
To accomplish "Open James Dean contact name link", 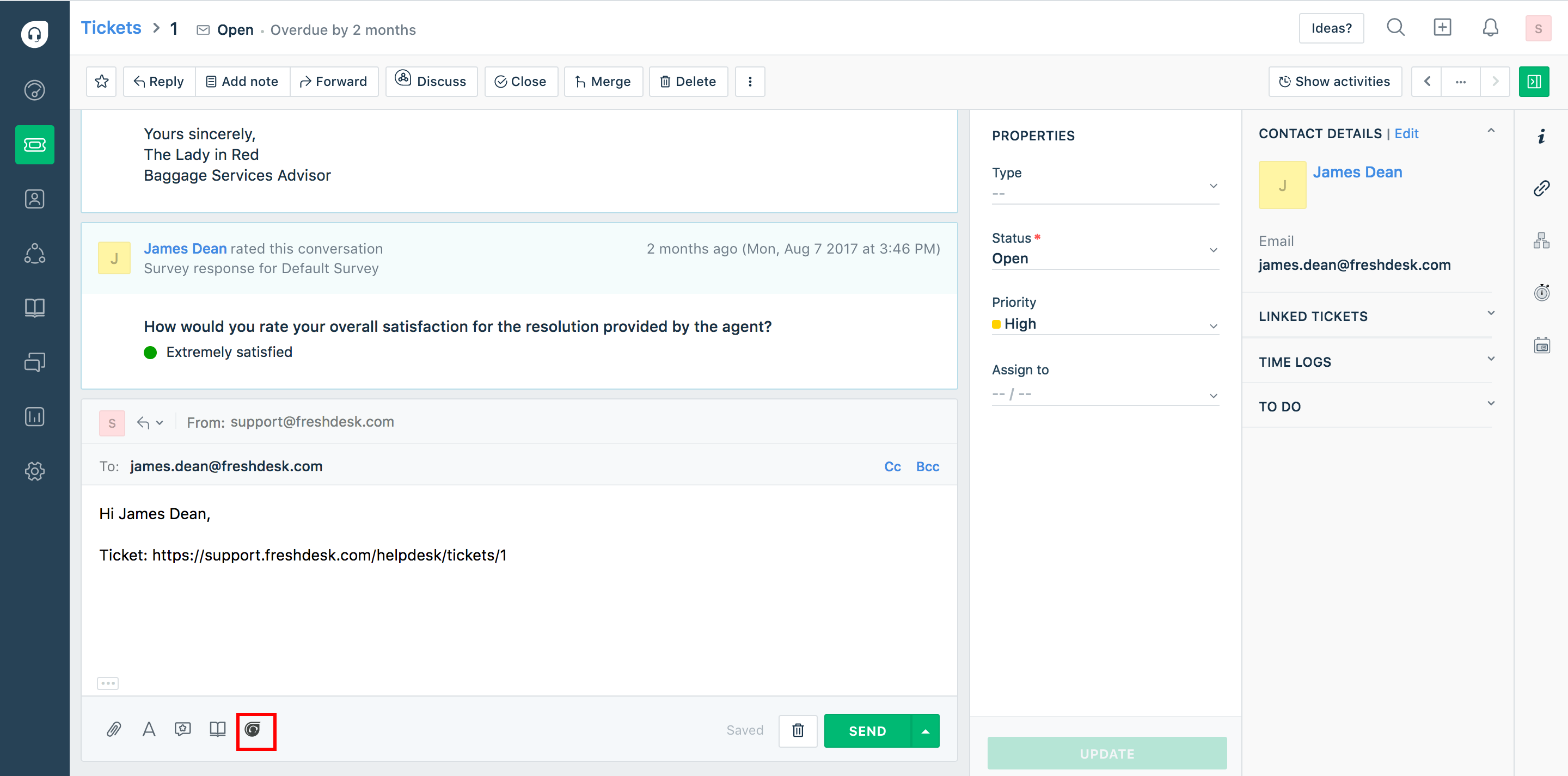I will click(x=1357, y=173).
